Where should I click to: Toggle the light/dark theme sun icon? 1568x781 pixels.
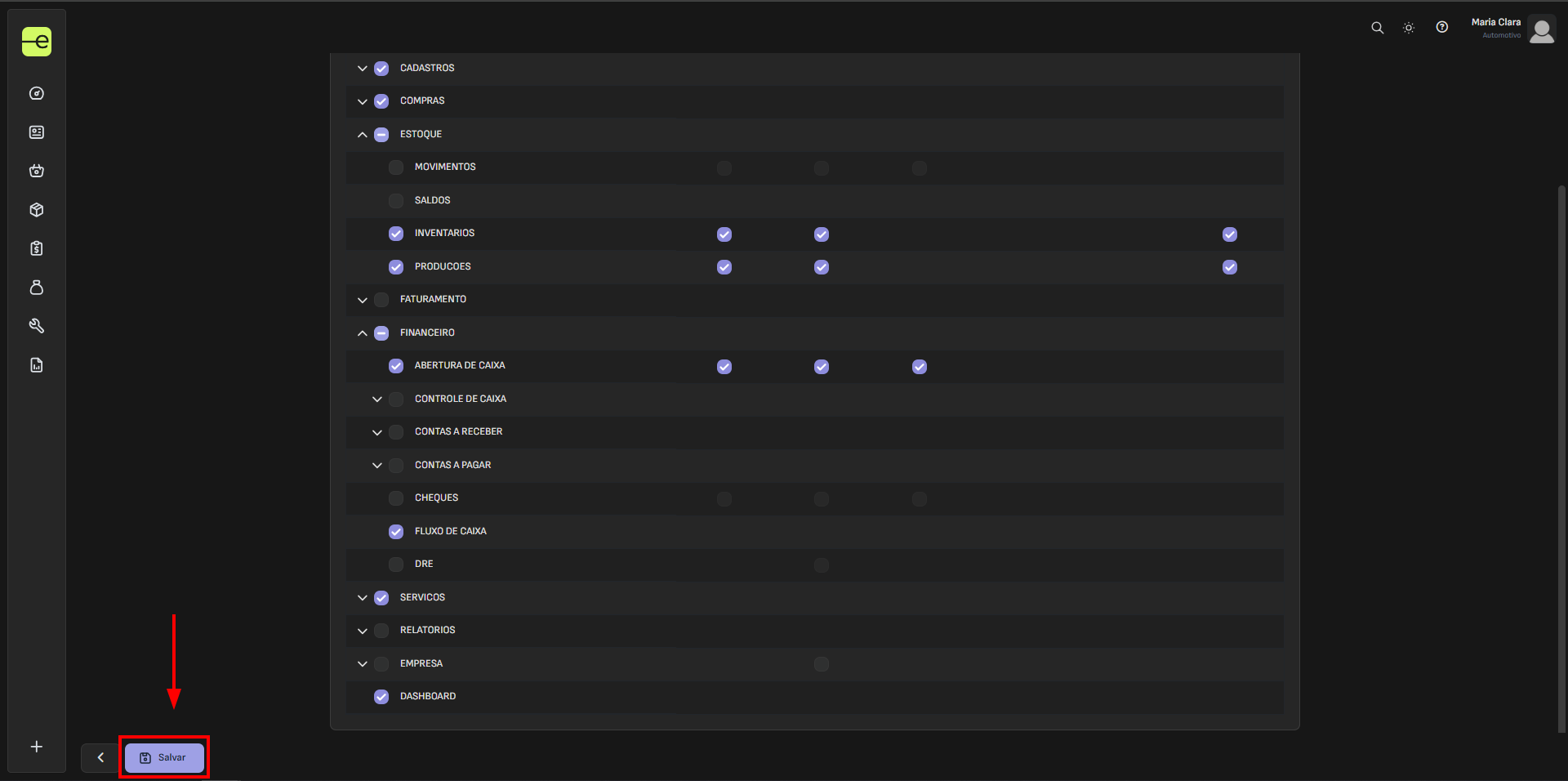[1409, 28]
